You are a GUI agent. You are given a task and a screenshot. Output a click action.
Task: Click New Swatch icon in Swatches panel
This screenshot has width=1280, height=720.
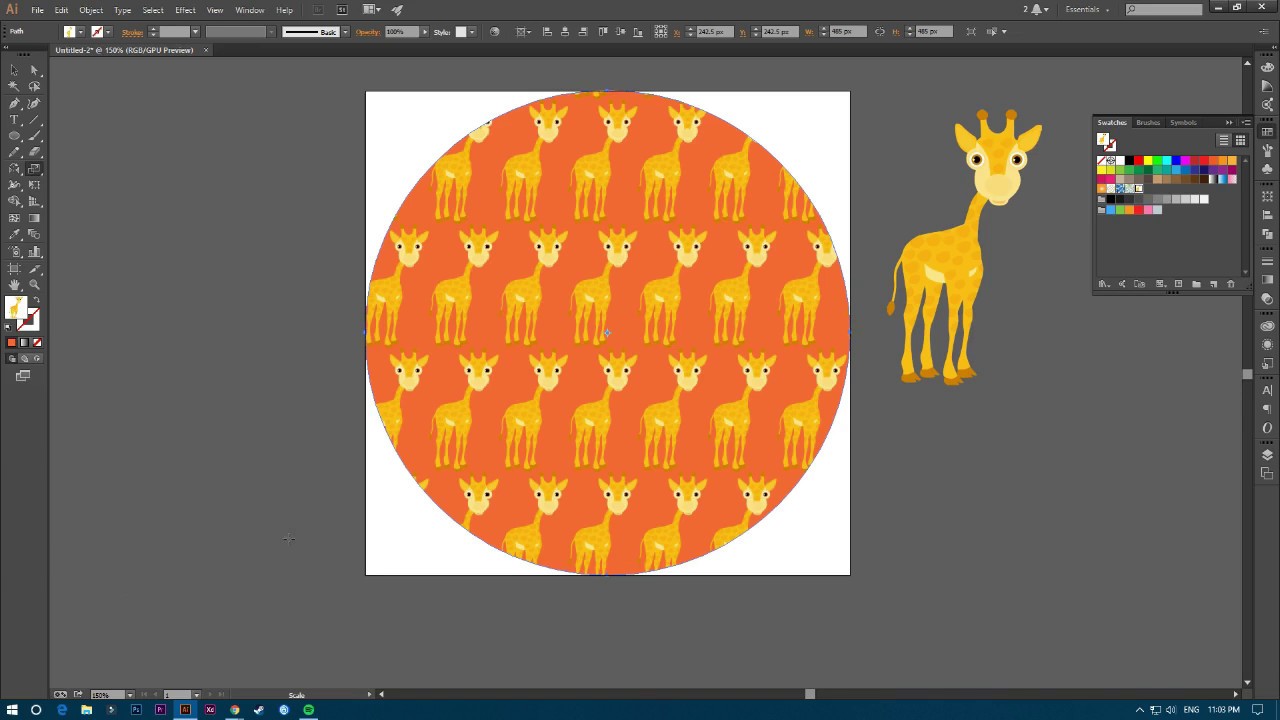tap(1213, 284)
